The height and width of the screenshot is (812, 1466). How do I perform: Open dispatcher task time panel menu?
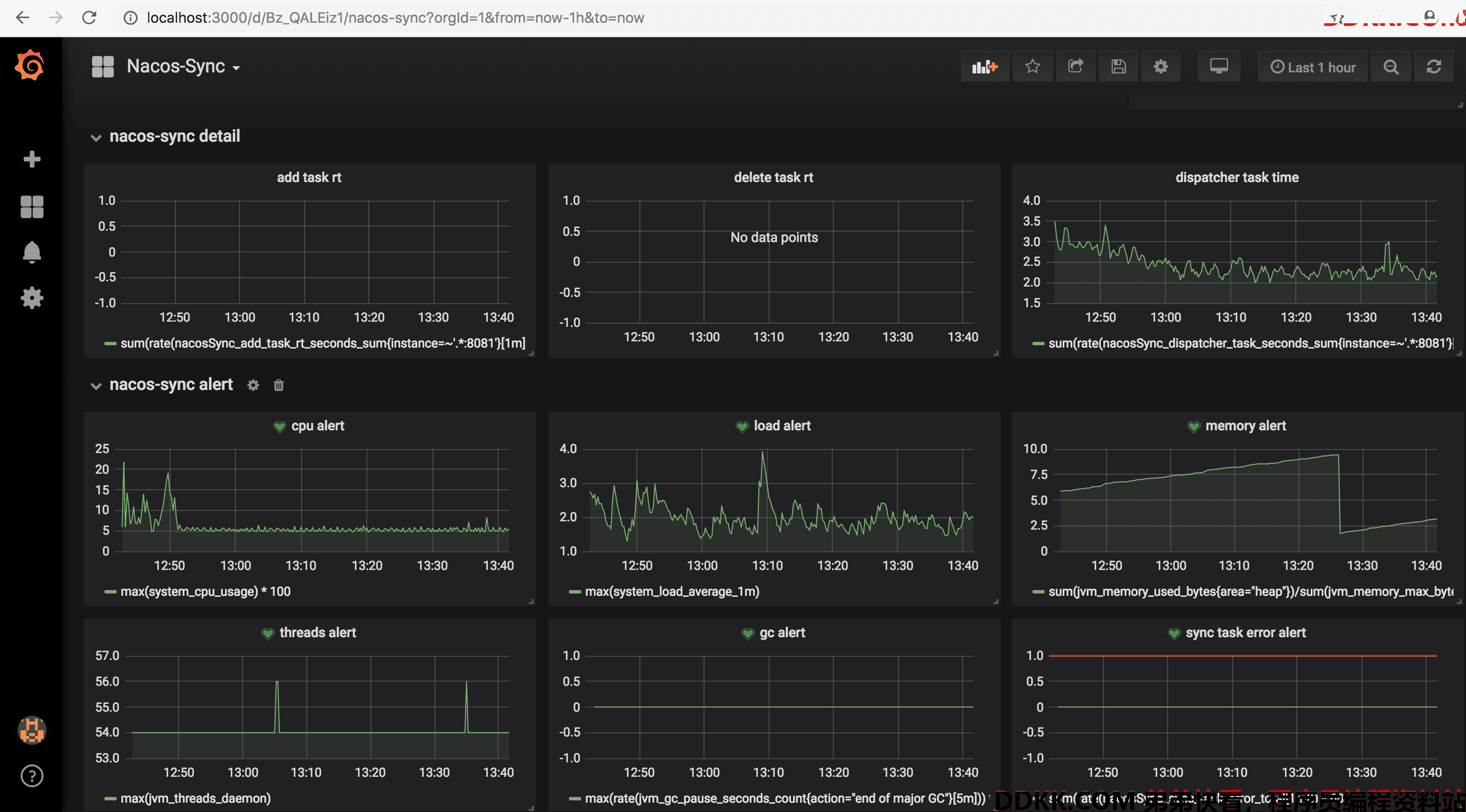point(1237,177)
